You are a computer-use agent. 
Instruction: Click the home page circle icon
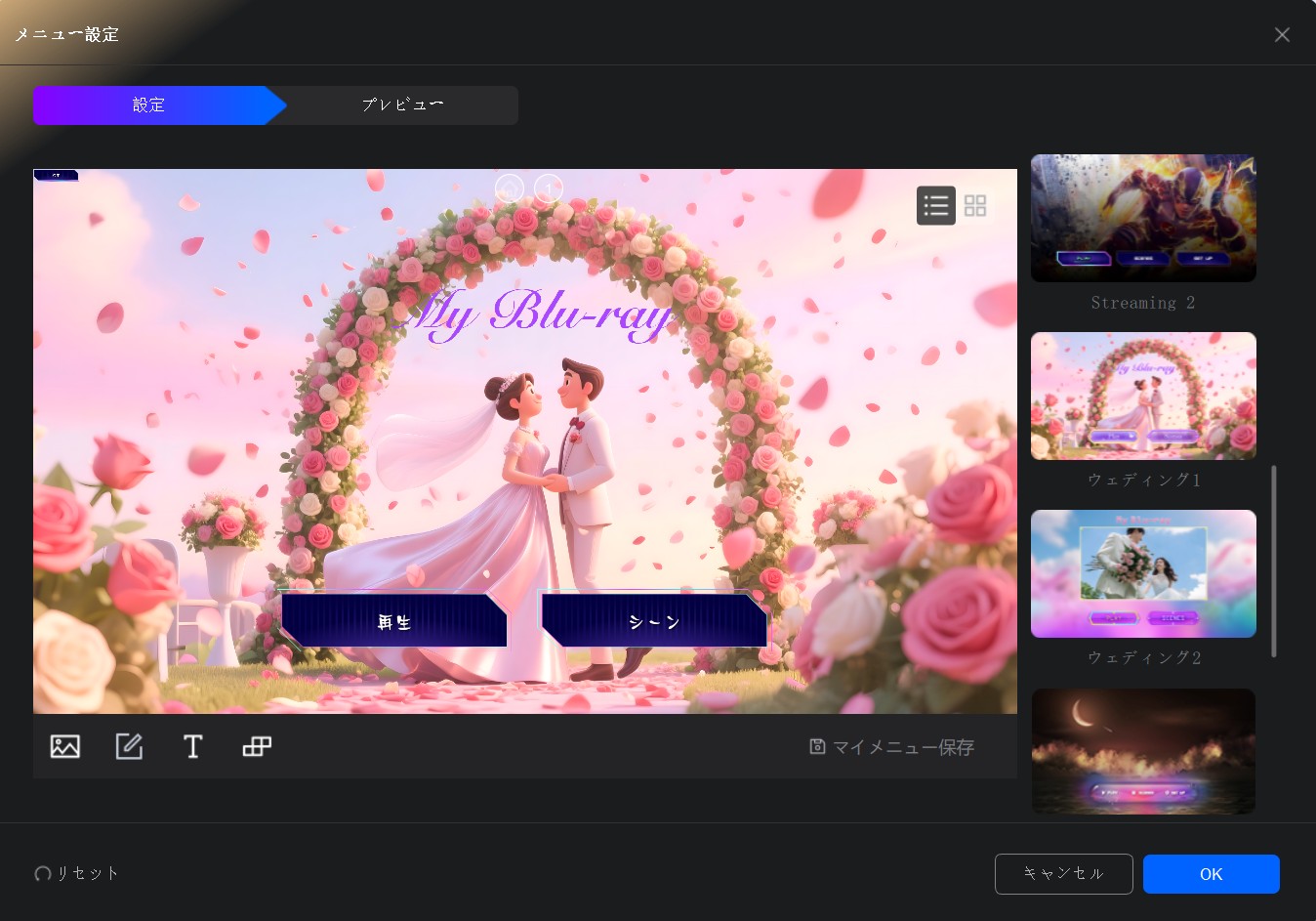click(x=510, y=188)
